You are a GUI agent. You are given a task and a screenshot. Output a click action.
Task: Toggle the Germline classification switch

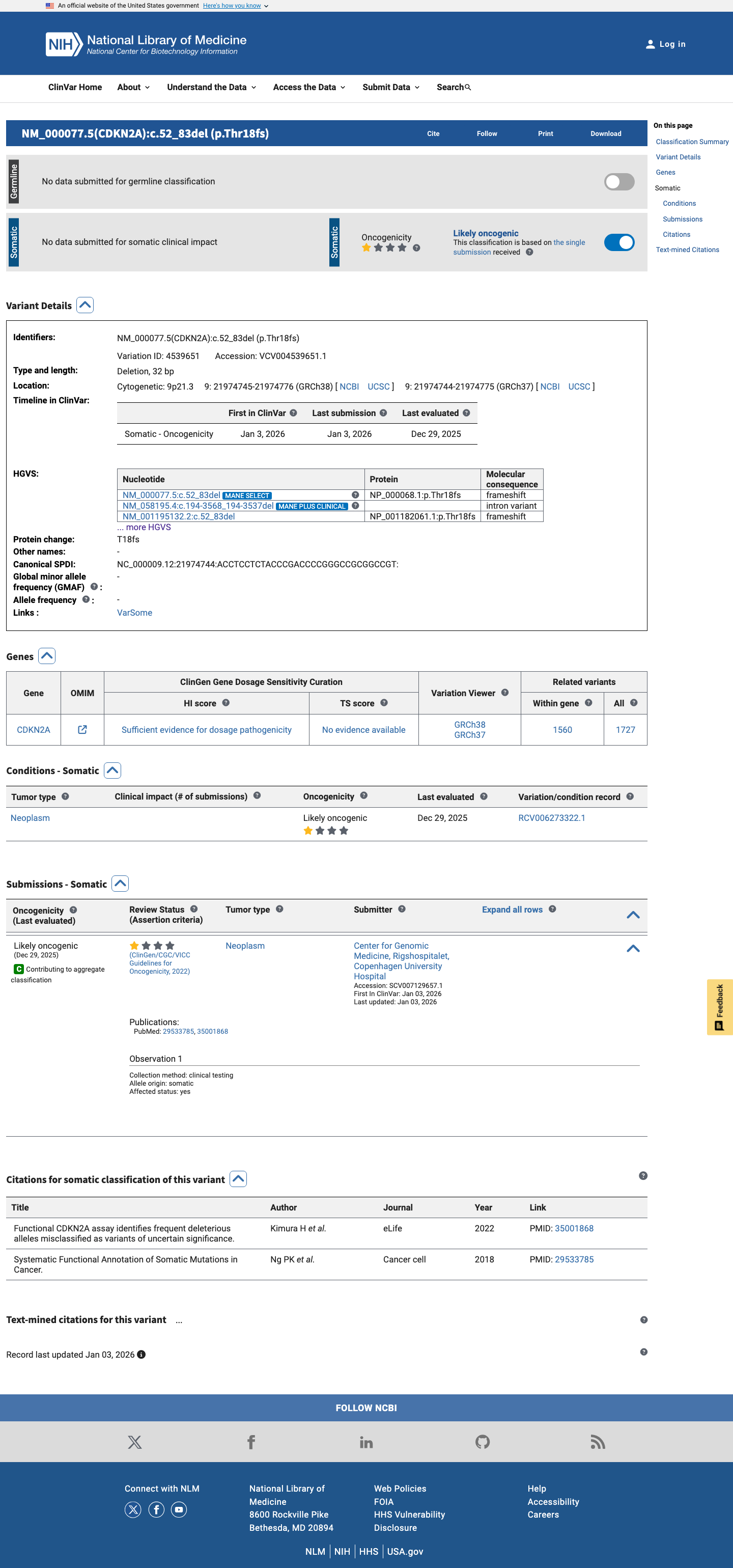pyautogui.click(x=619, y=181)
